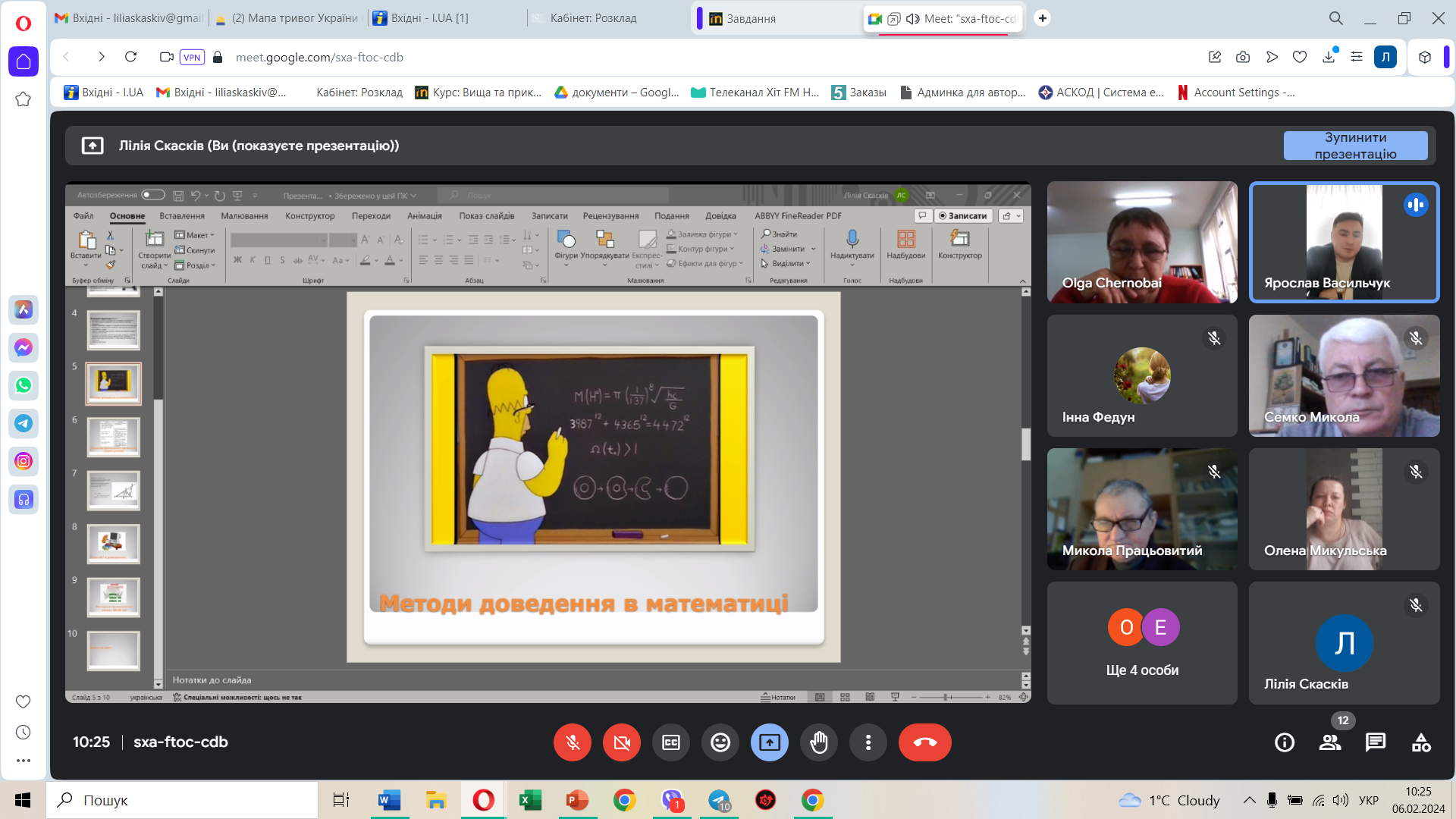Unmute microphone in Meet controls
Image resolution: width=1456 pixels, height=819 pixels.
pos(573,742)
